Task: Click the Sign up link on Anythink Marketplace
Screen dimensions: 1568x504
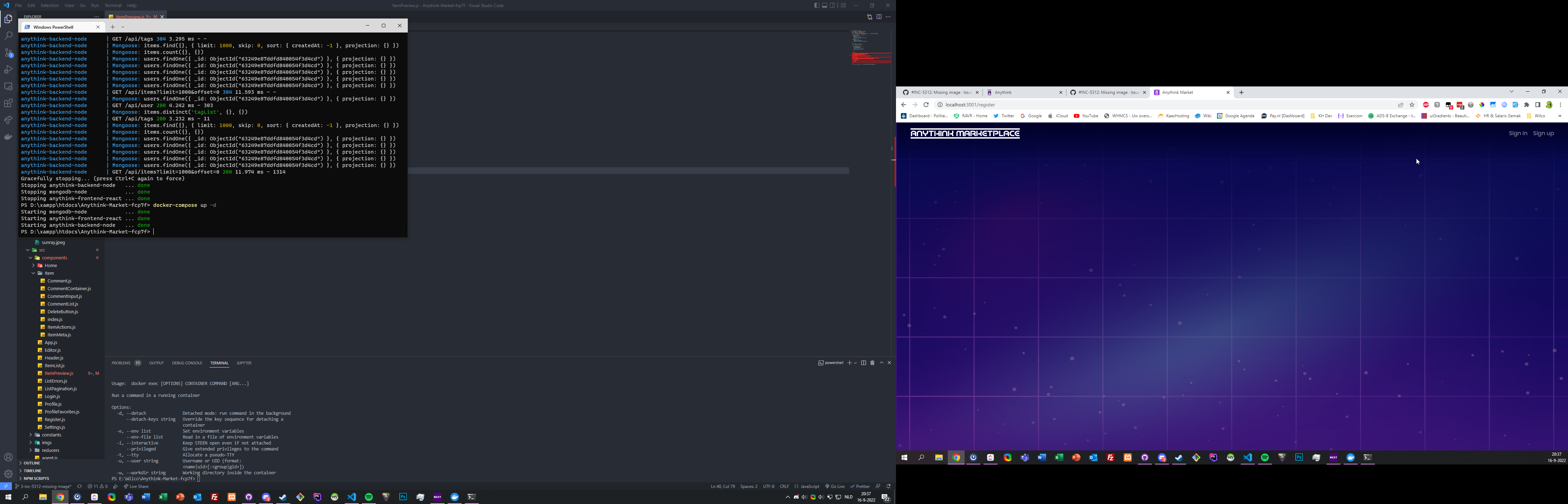Action: [1543, 133]
